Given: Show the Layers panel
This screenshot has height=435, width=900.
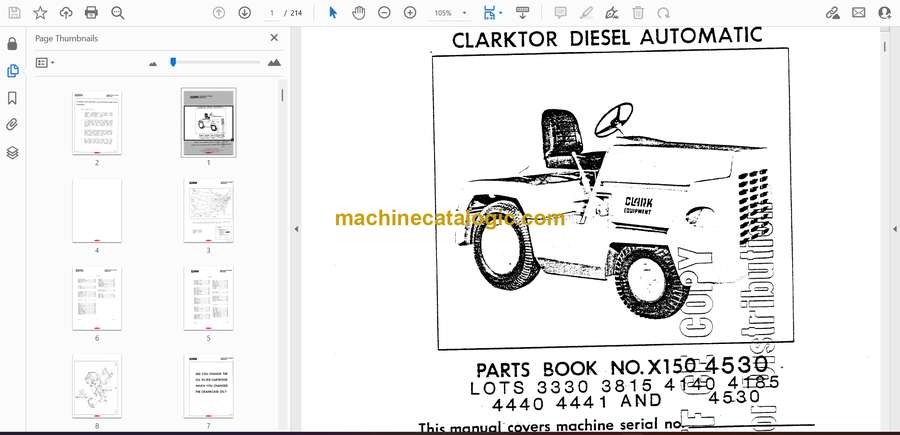Looking at the screenshot, I should tap(12, 152).
